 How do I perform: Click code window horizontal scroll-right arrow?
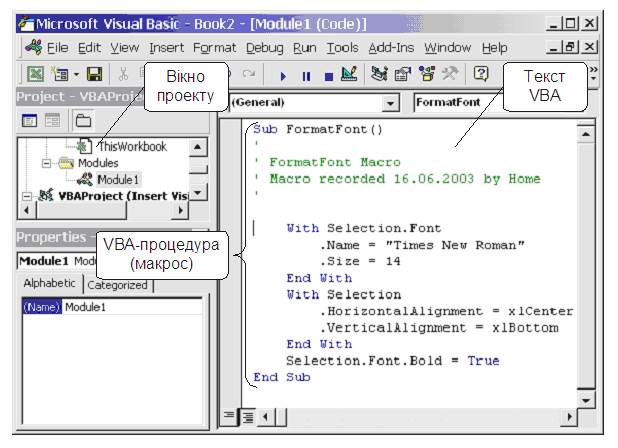[569, 416]
